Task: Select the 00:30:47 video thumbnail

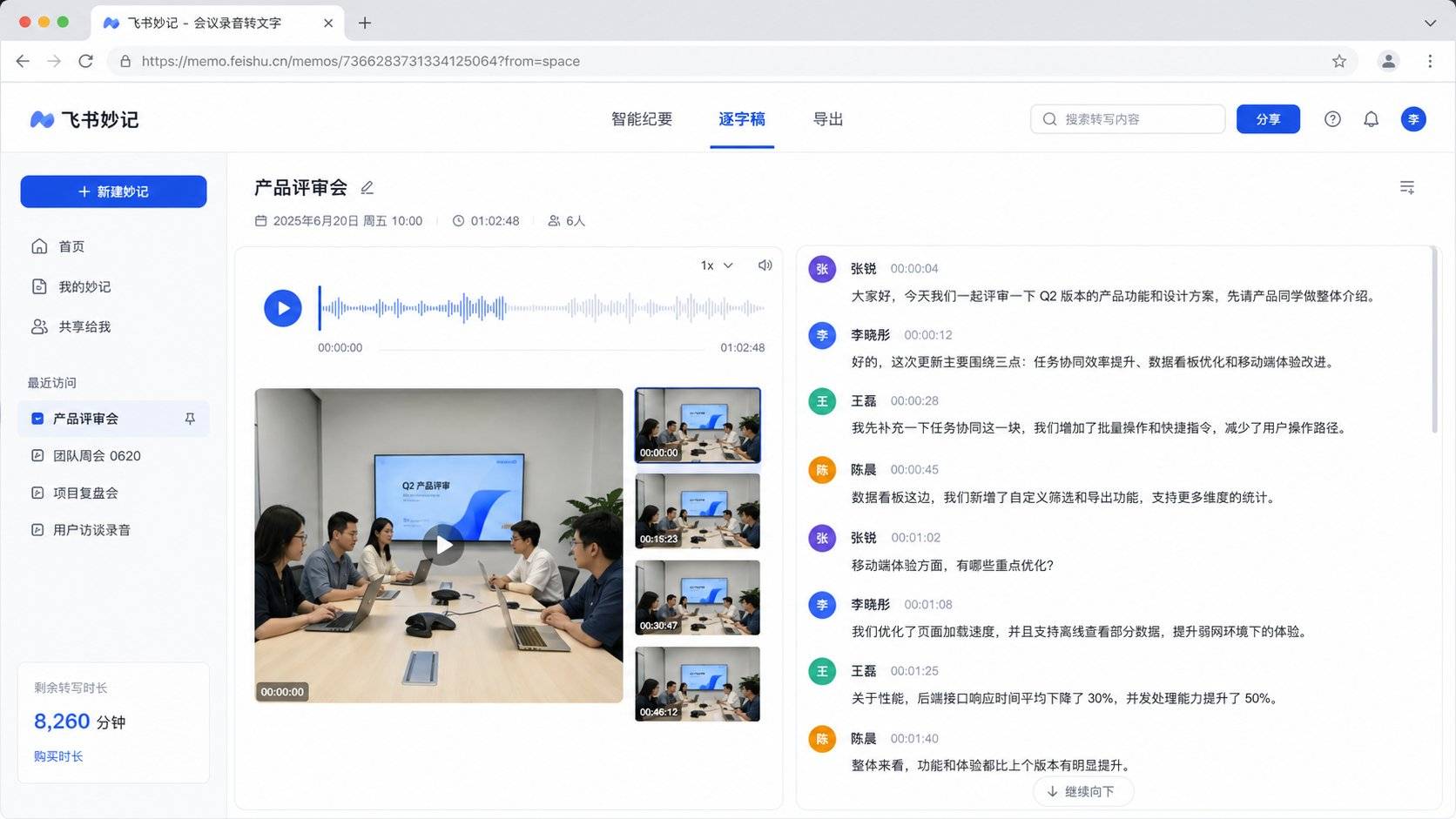Action: click(698, 598)
